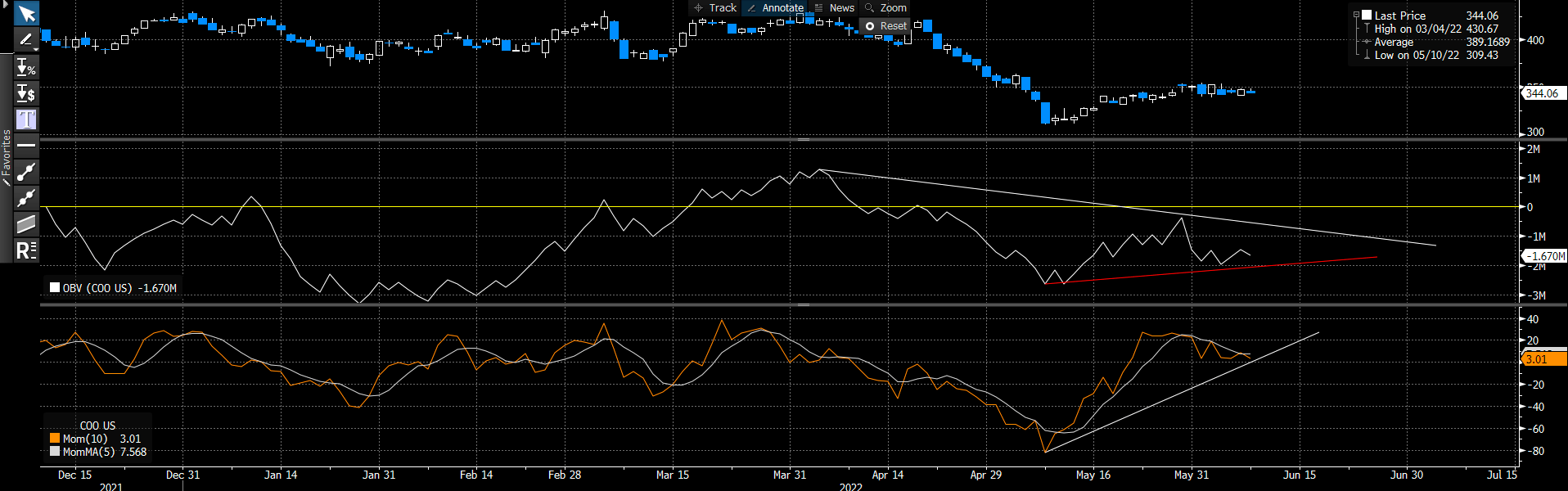Click the MomMA(5) gray legend swatch
The width and height of the screenshot is (1568, 491).
pyautogui.click(x=55, y=451)
